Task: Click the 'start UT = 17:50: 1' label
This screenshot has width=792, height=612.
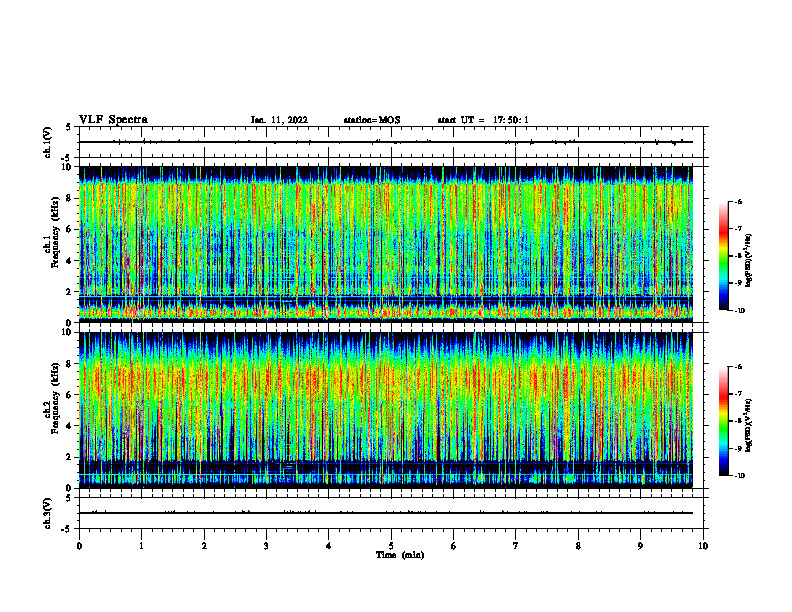Action: 483,120
